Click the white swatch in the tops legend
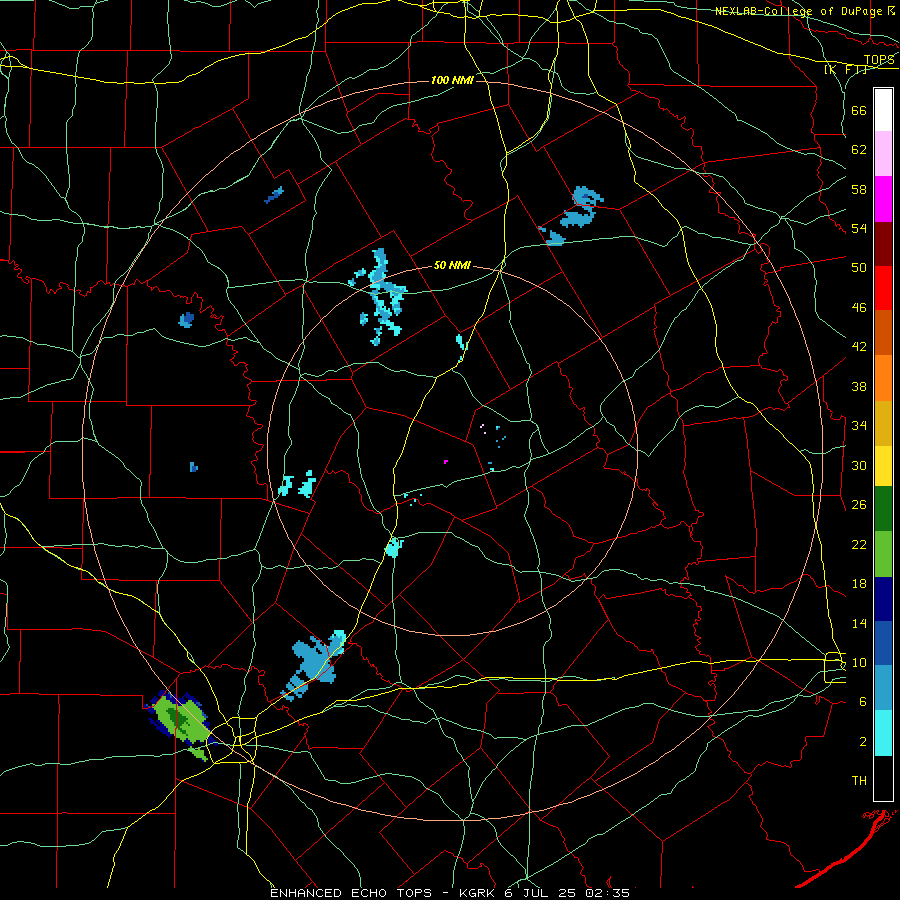900x900 pixels. (883, 110)
